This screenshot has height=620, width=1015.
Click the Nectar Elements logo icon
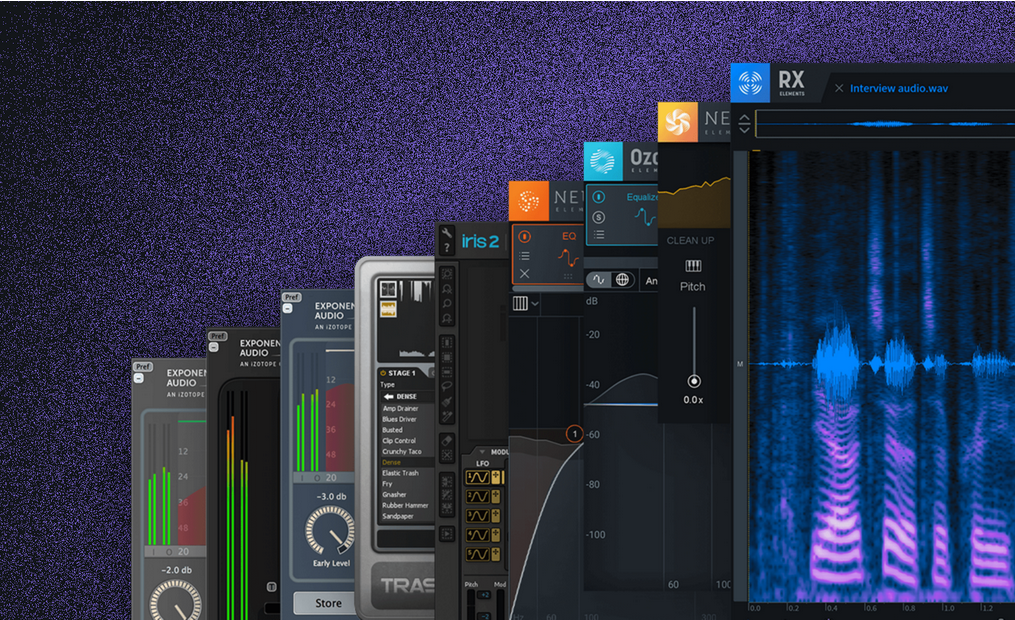(678, 122)
